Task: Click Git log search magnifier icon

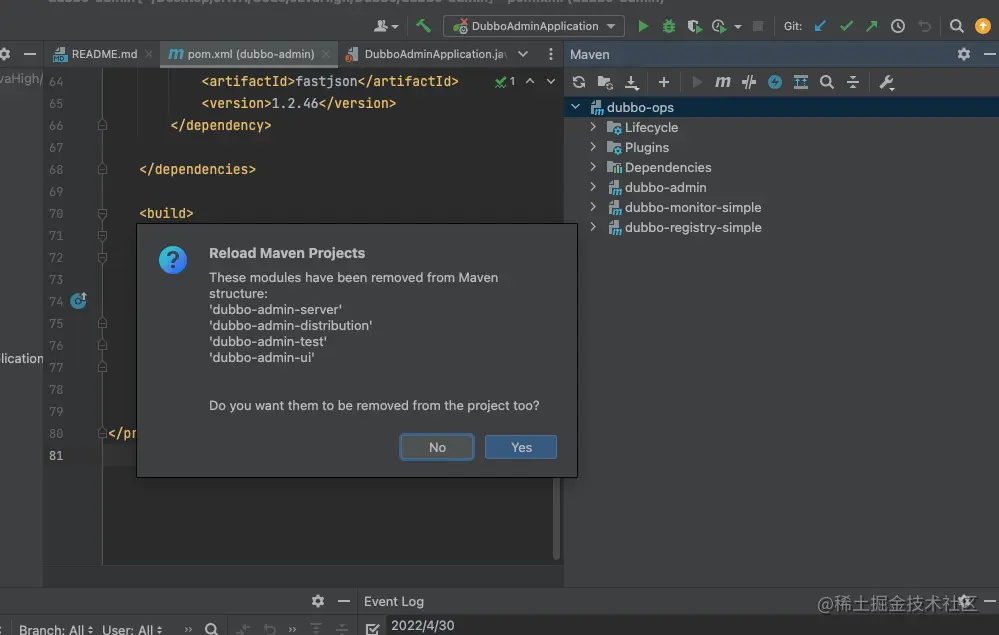Action: [212, 629]
